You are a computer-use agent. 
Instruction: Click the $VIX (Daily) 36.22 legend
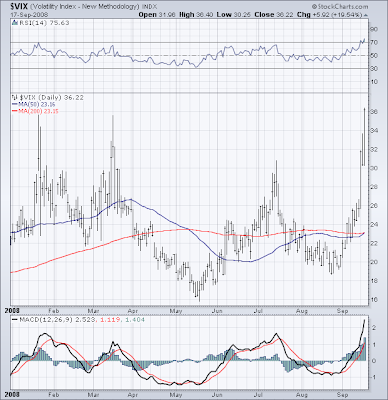point(51,97)
